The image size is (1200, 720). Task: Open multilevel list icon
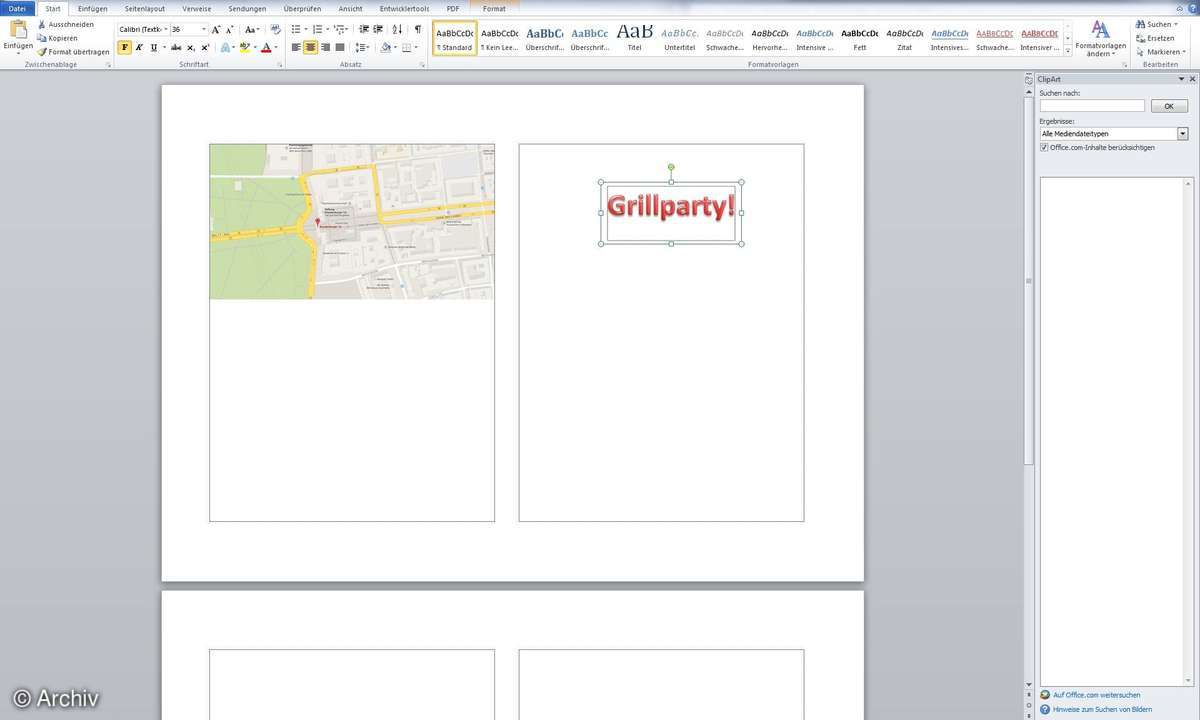tap(339, 30)
